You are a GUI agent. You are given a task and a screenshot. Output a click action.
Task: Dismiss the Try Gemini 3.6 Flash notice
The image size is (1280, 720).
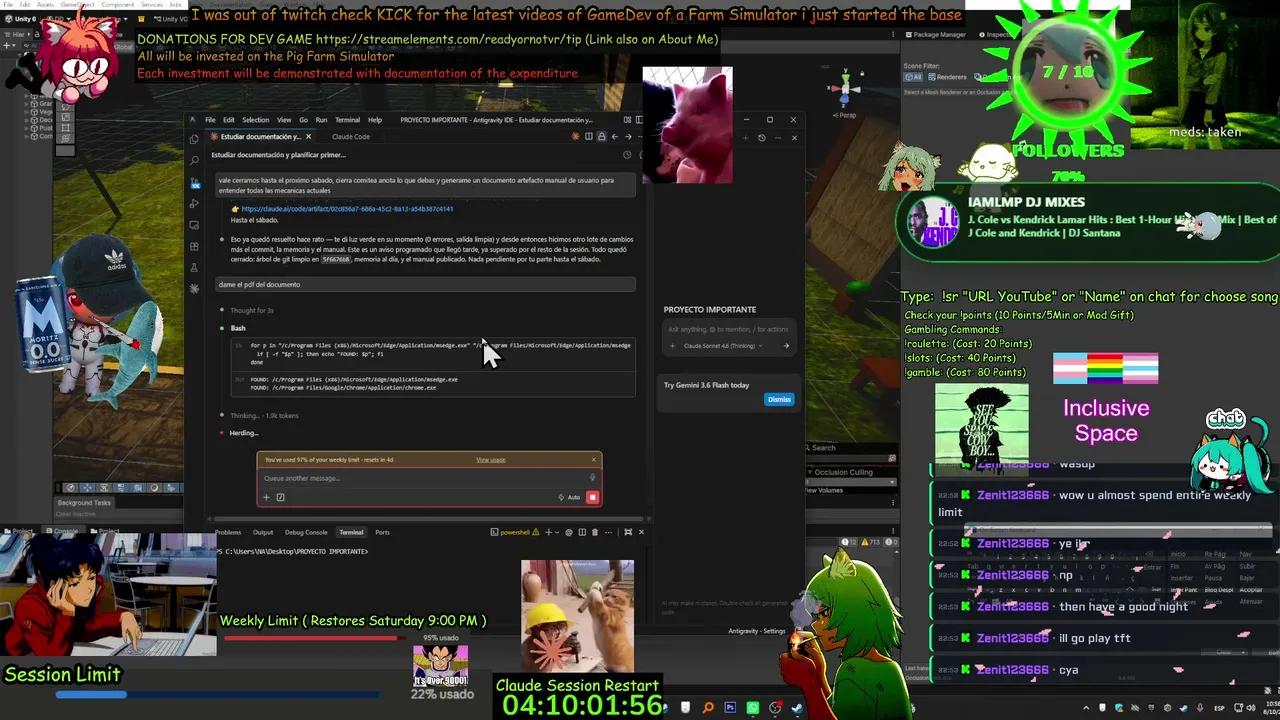coord(779,399)
